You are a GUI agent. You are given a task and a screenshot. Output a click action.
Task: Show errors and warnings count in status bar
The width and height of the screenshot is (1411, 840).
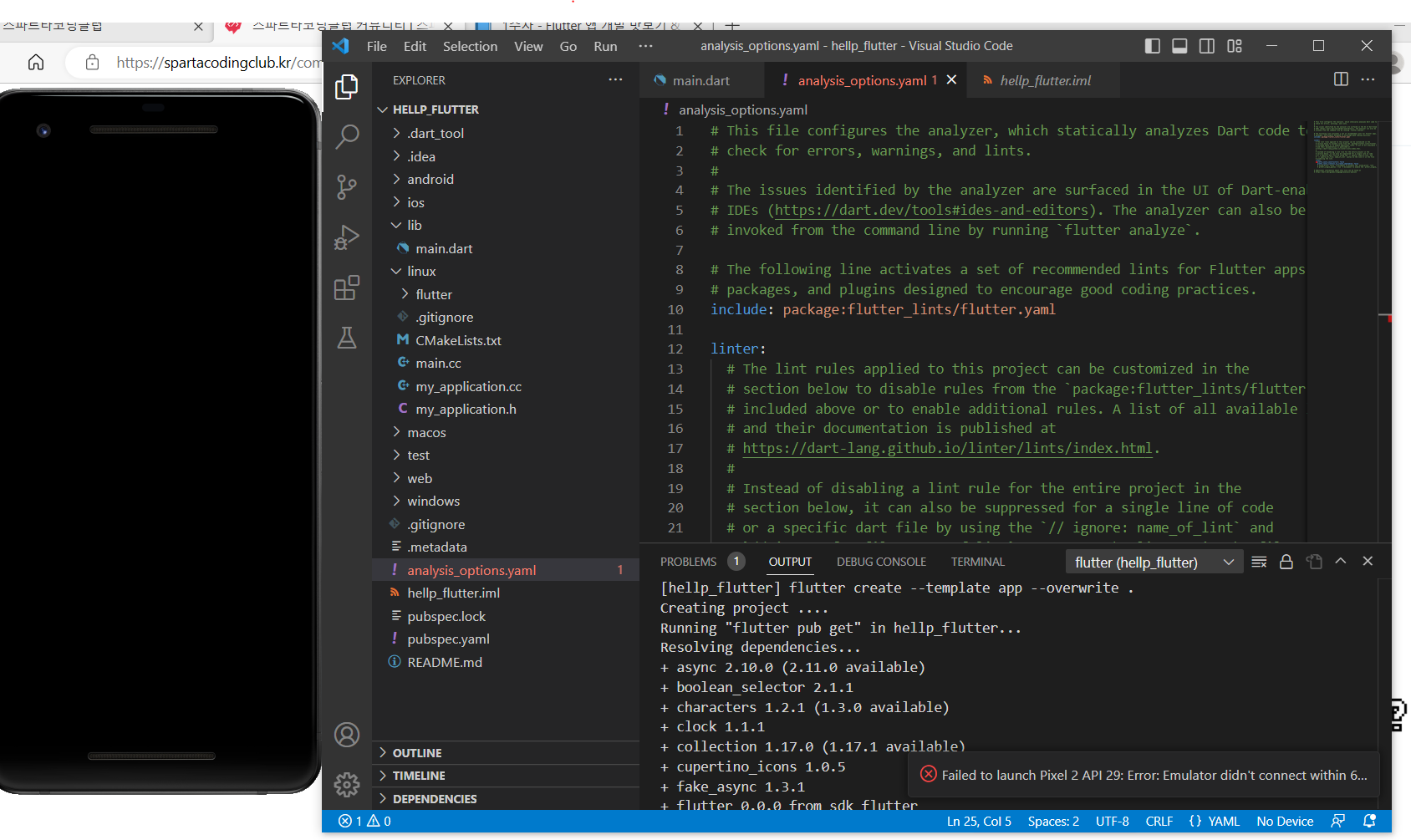364,822
